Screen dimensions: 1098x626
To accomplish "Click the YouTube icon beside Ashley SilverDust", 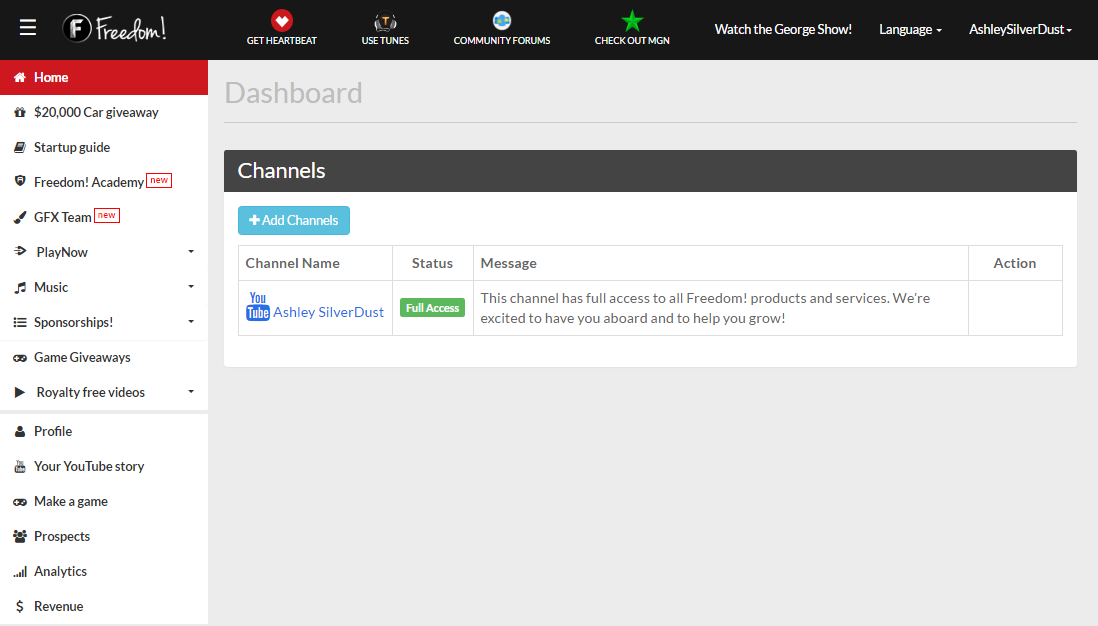I will tap(258, 307).
